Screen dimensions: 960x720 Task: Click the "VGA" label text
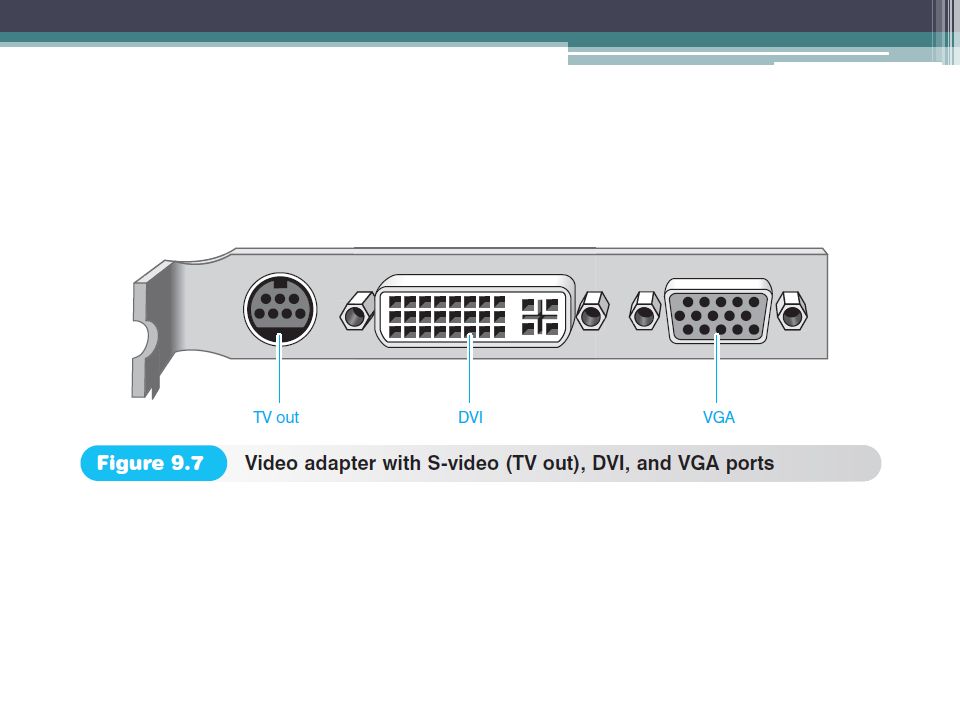pyautogui.click(x=718, y=418)
